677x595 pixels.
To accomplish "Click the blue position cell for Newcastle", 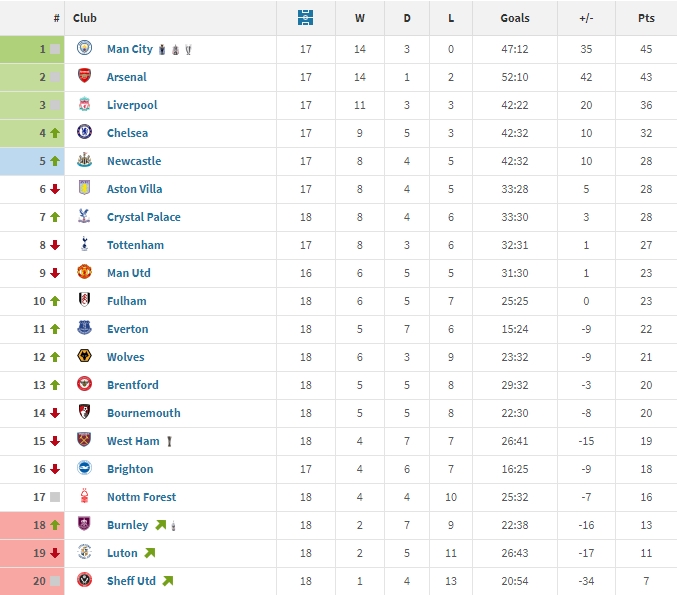I will 32,161.
